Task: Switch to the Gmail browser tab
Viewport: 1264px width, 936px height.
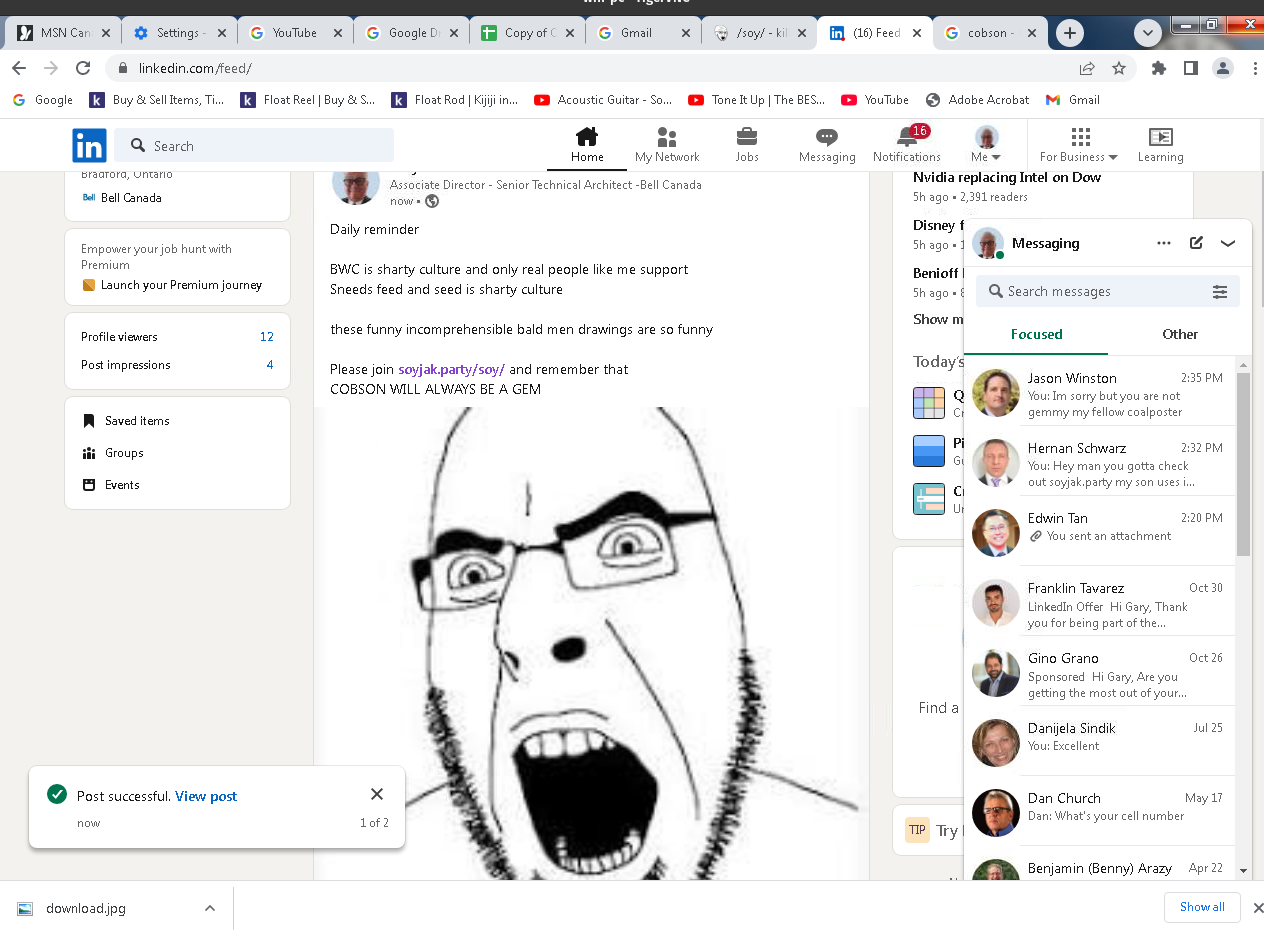Action: [644, 33]
